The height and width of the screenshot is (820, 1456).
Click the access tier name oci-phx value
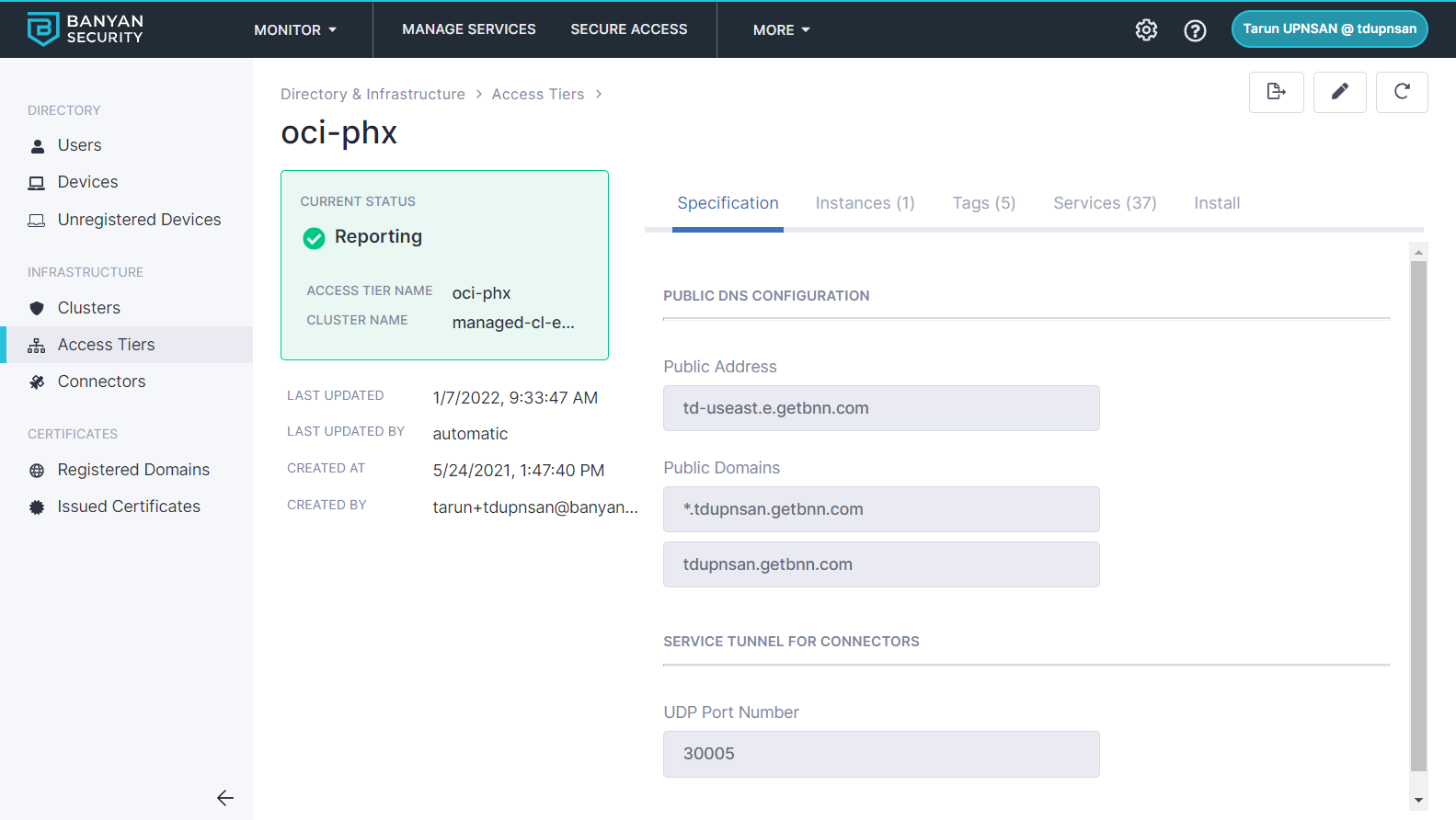click(x=481, y=293)
